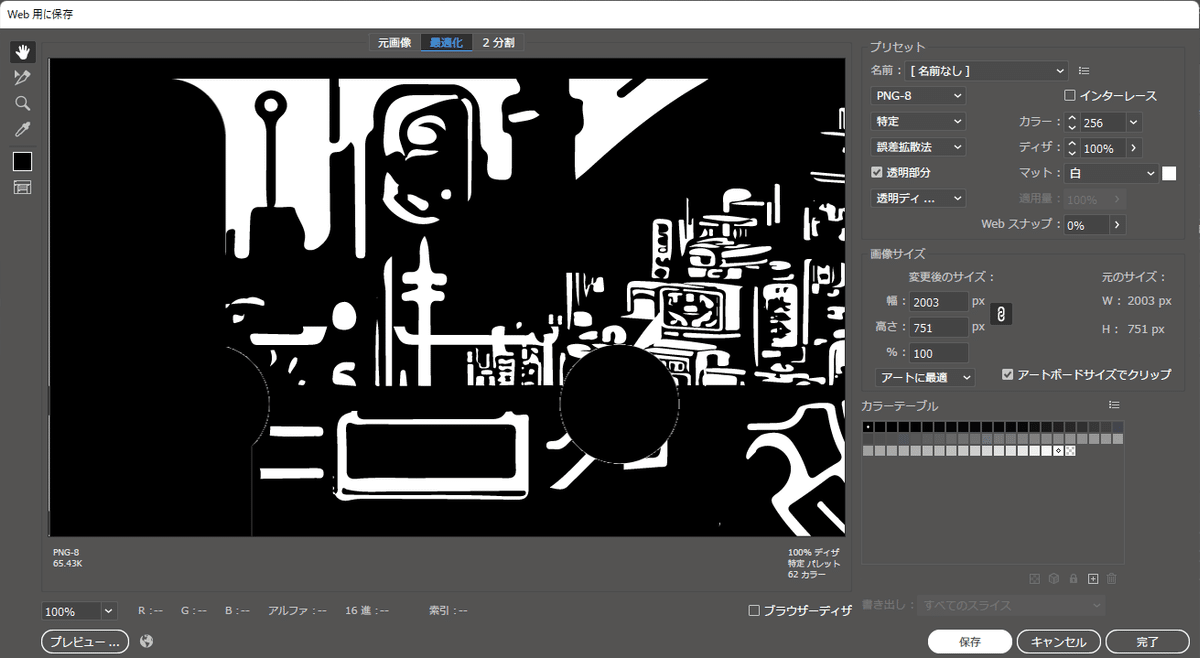The width and height of the screenshot is (1200, 658).
Task: Select white swatch with diamond in color table
Action: tap(1058, 451)
